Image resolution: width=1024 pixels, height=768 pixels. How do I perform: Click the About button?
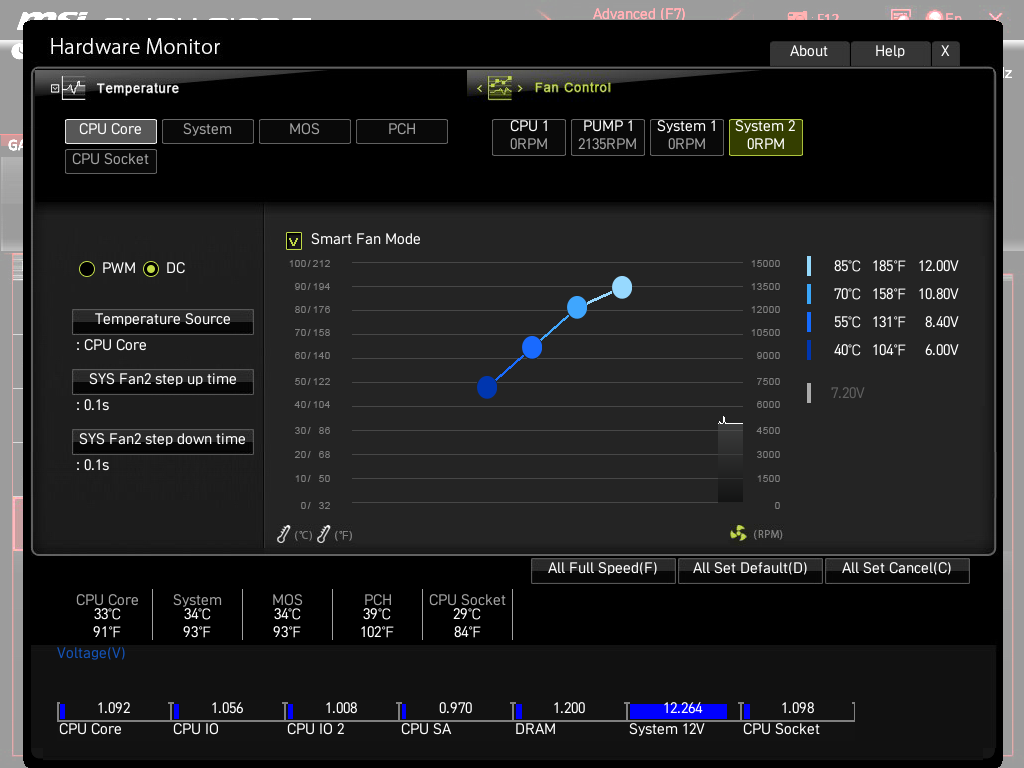point(809,52)
